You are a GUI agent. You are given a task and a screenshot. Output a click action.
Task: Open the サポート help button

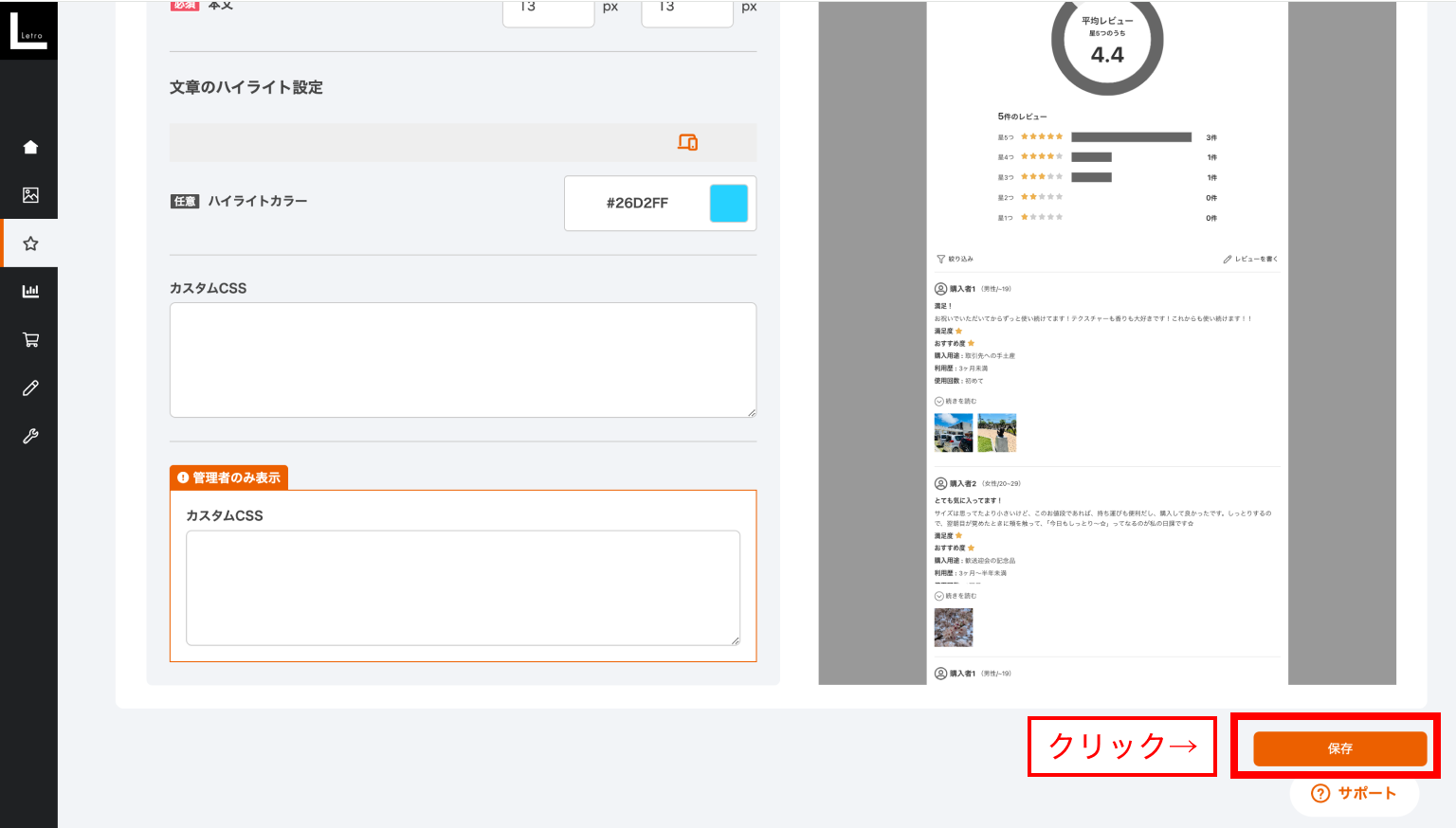(1354, 793)
